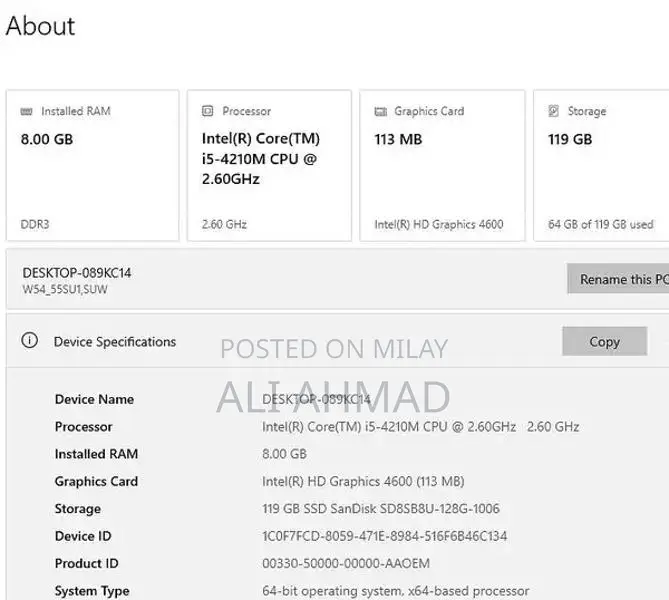Click the 113 MB graphics memory value

pos(398,140)
